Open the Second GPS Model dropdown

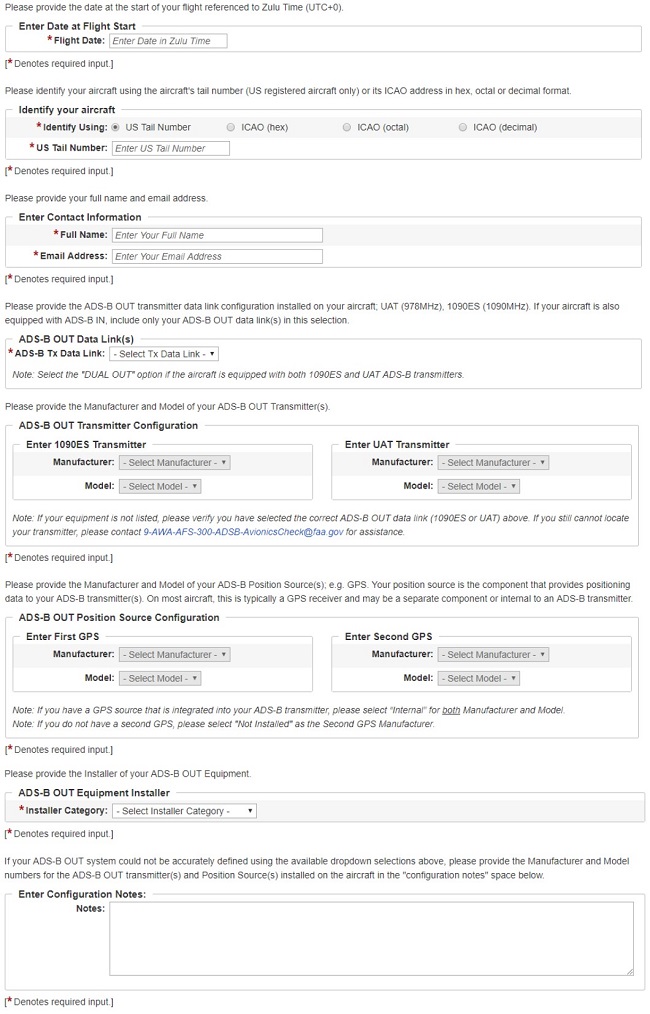[x=479, y=678]
